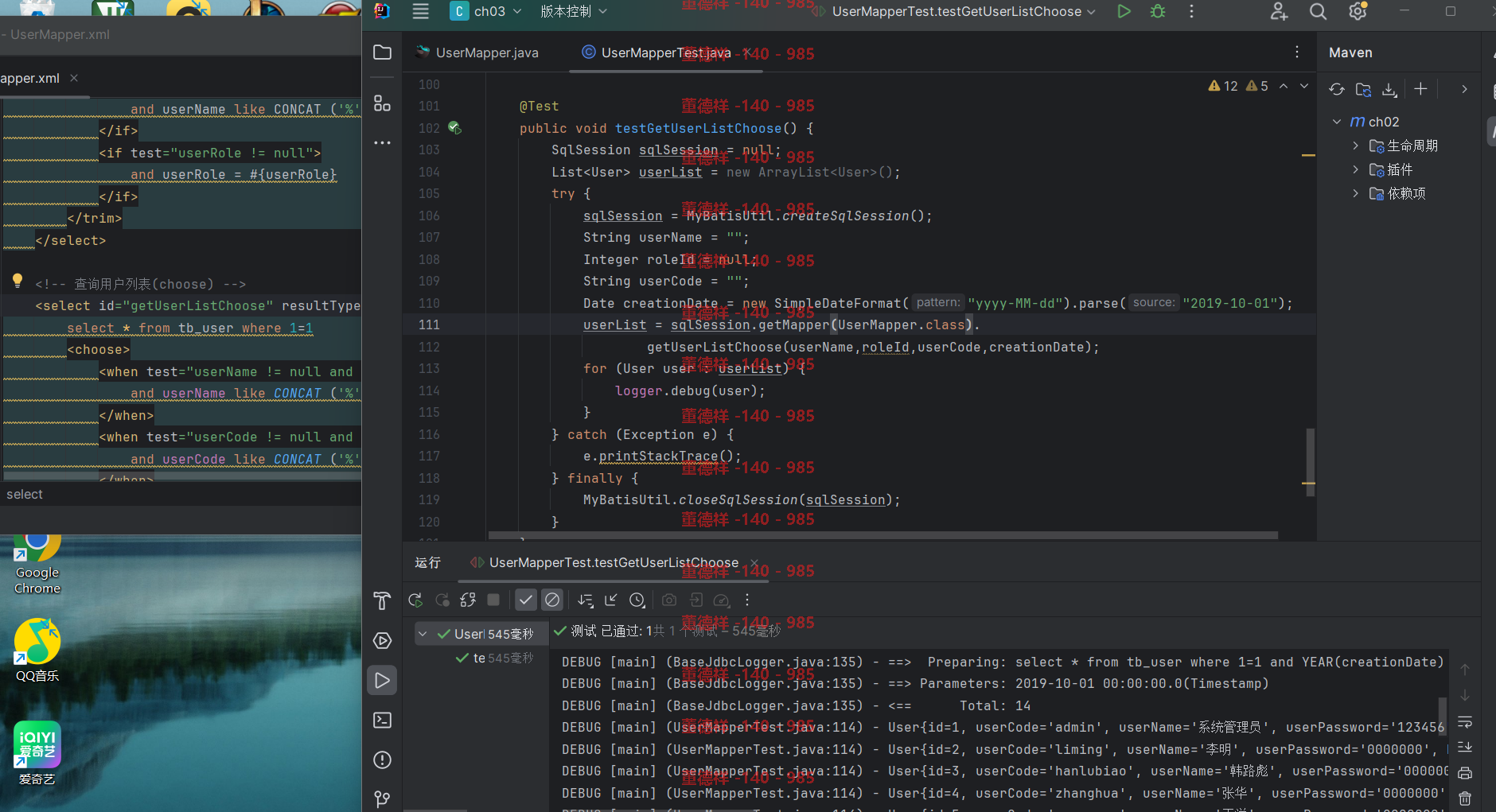This screenshot has height=812, width=1496.
Task: Download Maven sources and documentation
Action: [1389, 89]
